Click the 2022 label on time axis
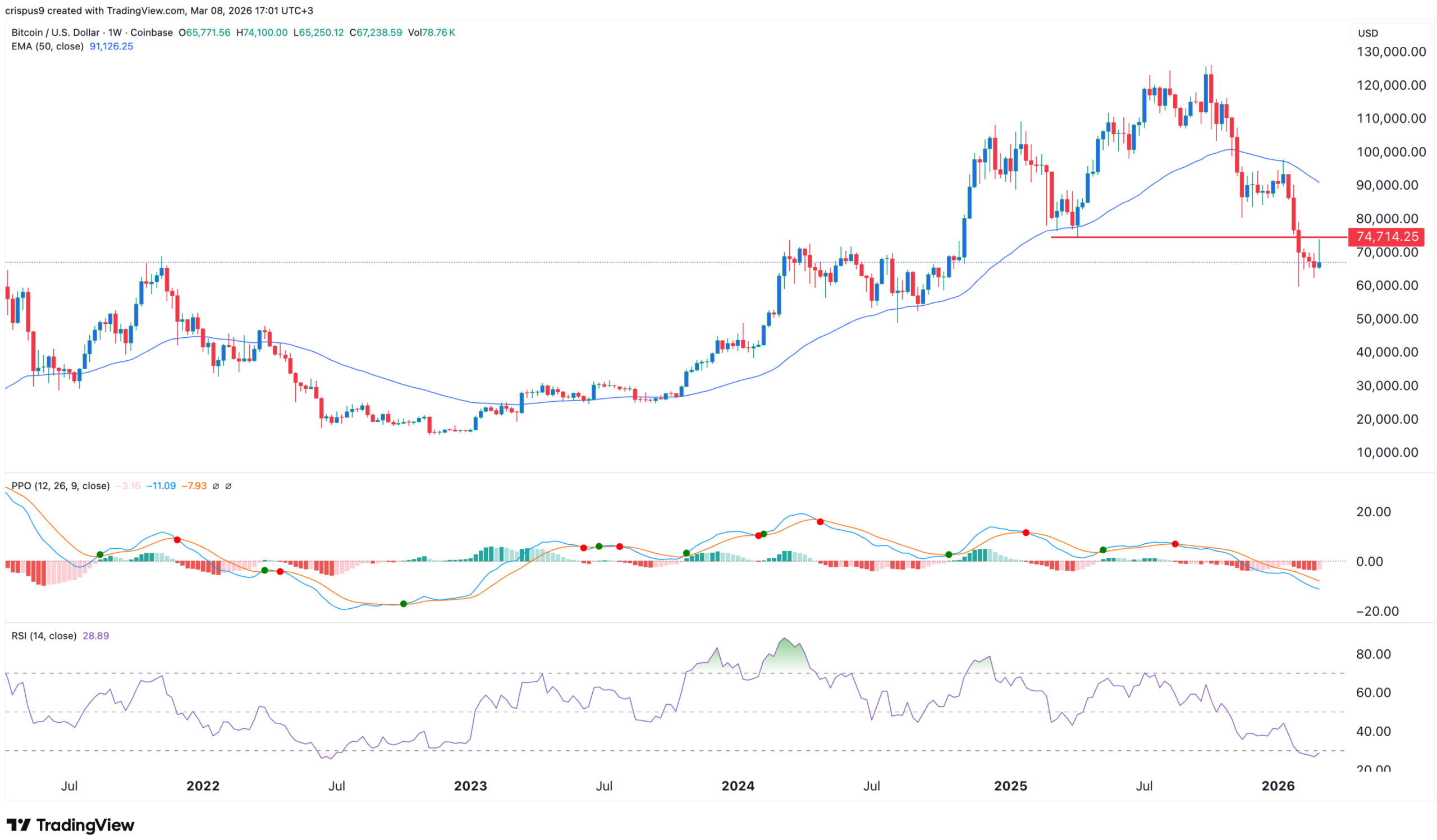Image resolution: width=1437 pixels, height=840 pixels. coord(203,787)
